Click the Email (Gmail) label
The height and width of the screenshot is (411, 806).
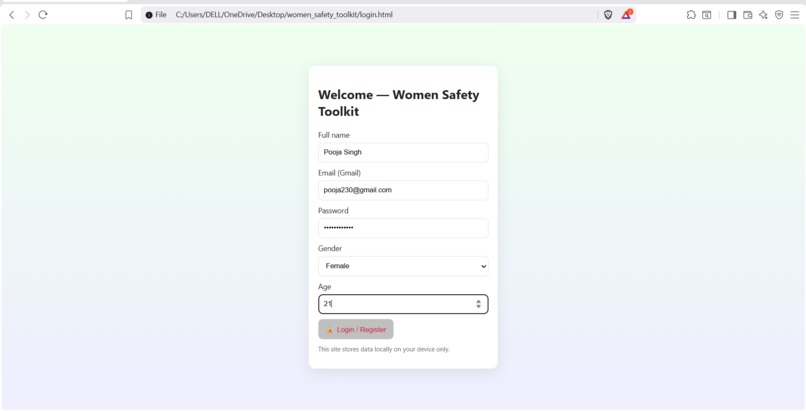coord(339,173)
